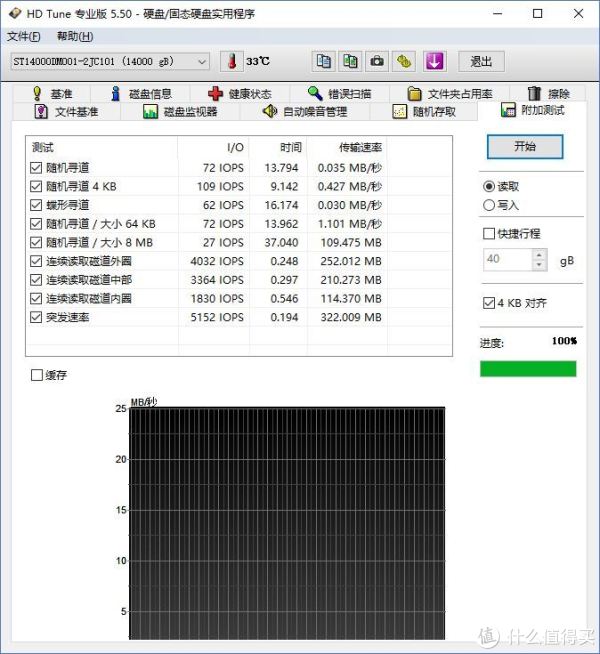Toggle the 4 KB 对齐 checkbox
The height and width of the screenshot is (654, 600).
489,303
